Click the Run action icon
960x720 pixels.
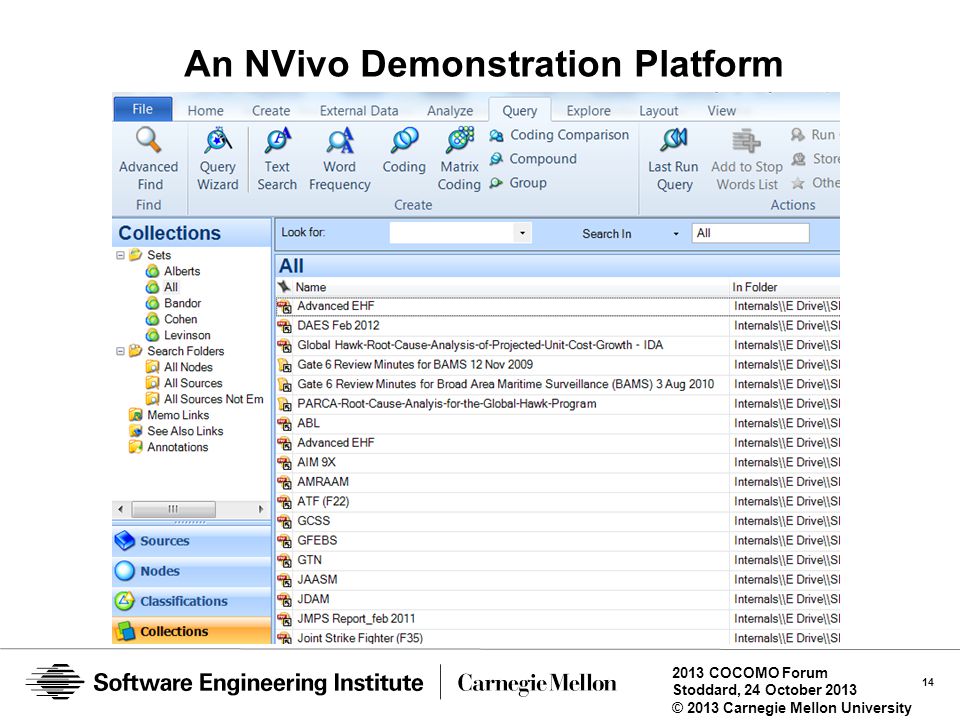click(798, 135)
